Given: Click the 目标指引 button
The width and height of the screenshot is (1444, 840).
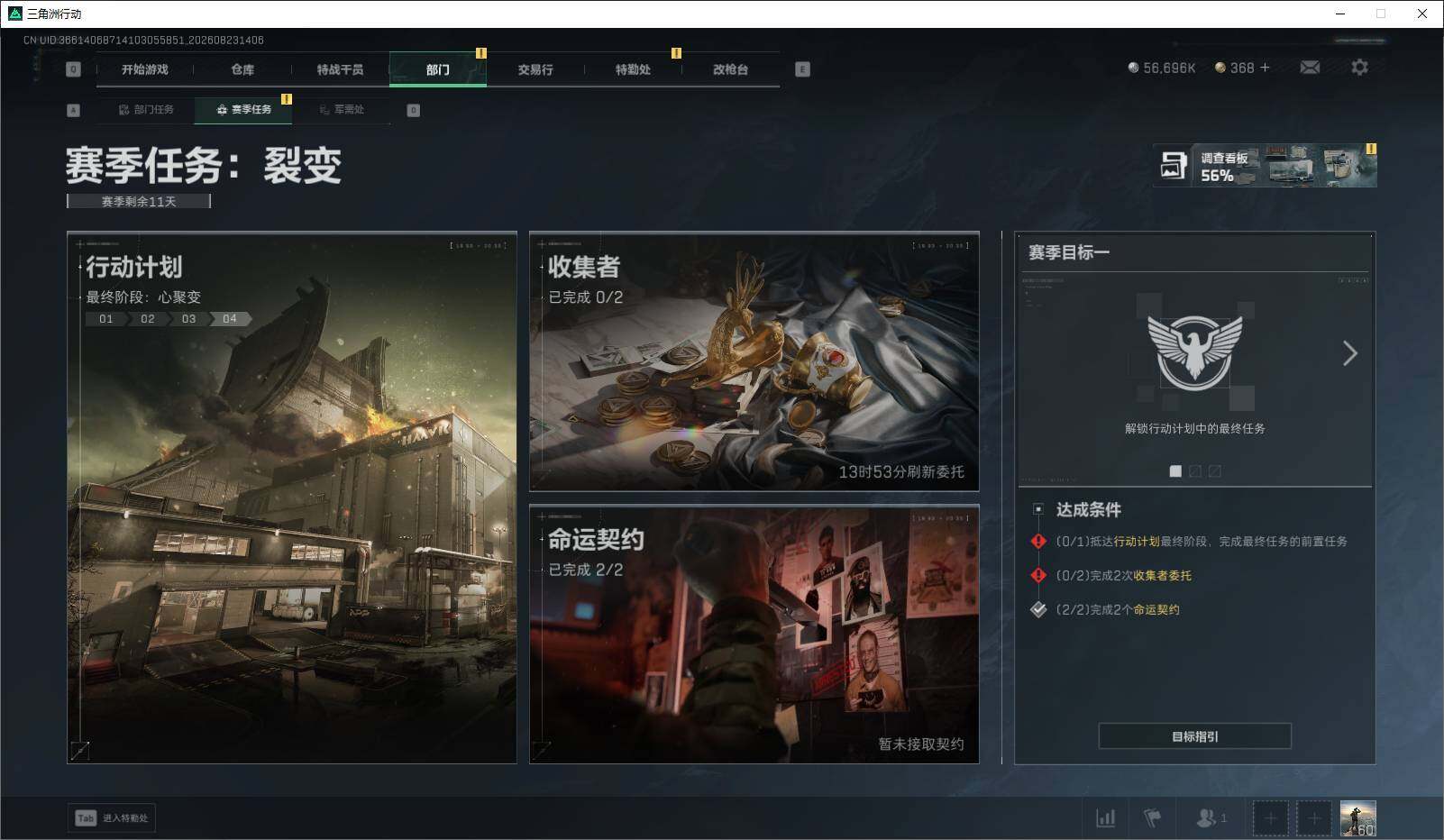Looking at the screenshot, I should click(x=1195, y=736).
